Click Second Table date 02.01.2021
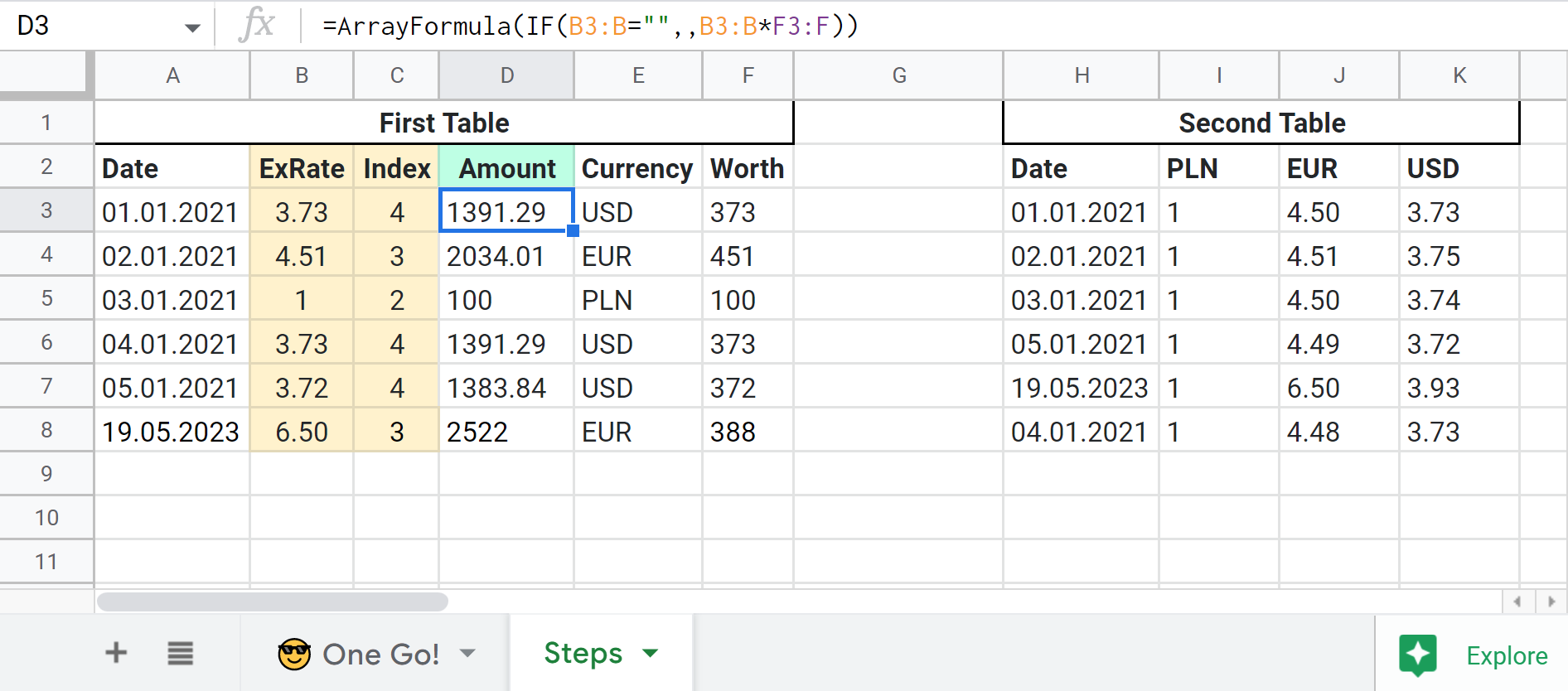 (x=1082, y=256)
